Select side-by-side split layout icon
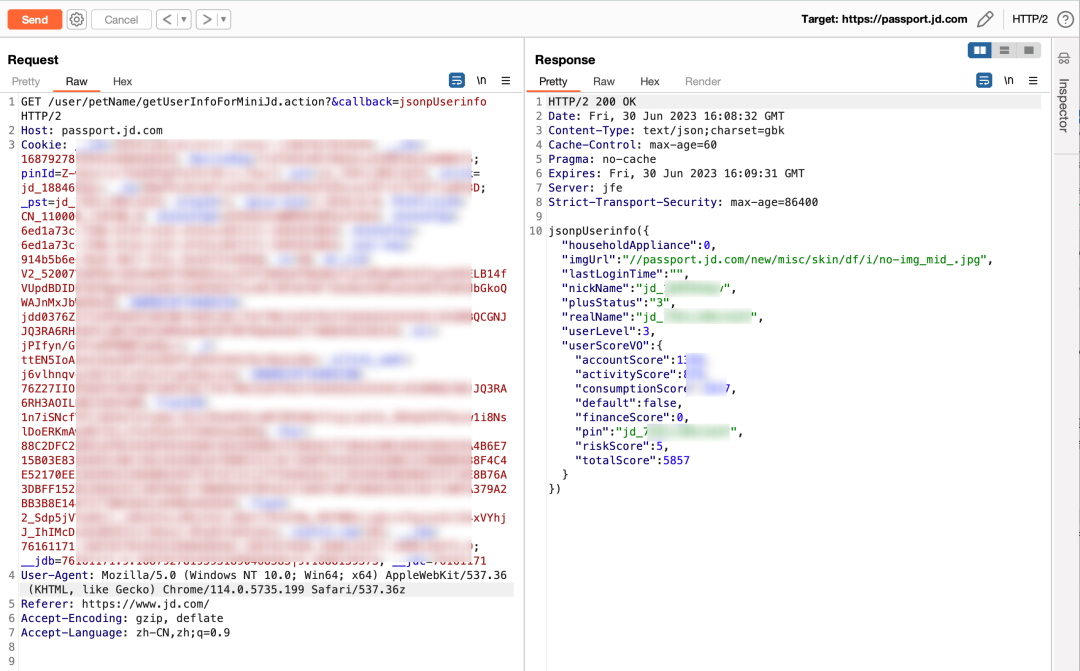This screenshot has height=671, width=1080. point(979,50)
